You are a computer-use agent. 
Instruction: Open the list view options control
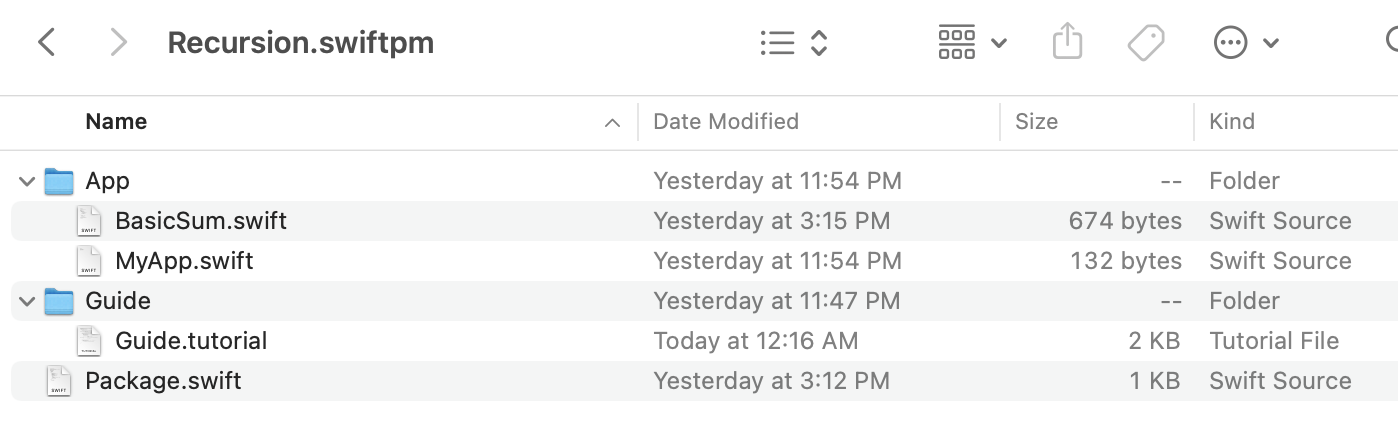tap(794, 42)
